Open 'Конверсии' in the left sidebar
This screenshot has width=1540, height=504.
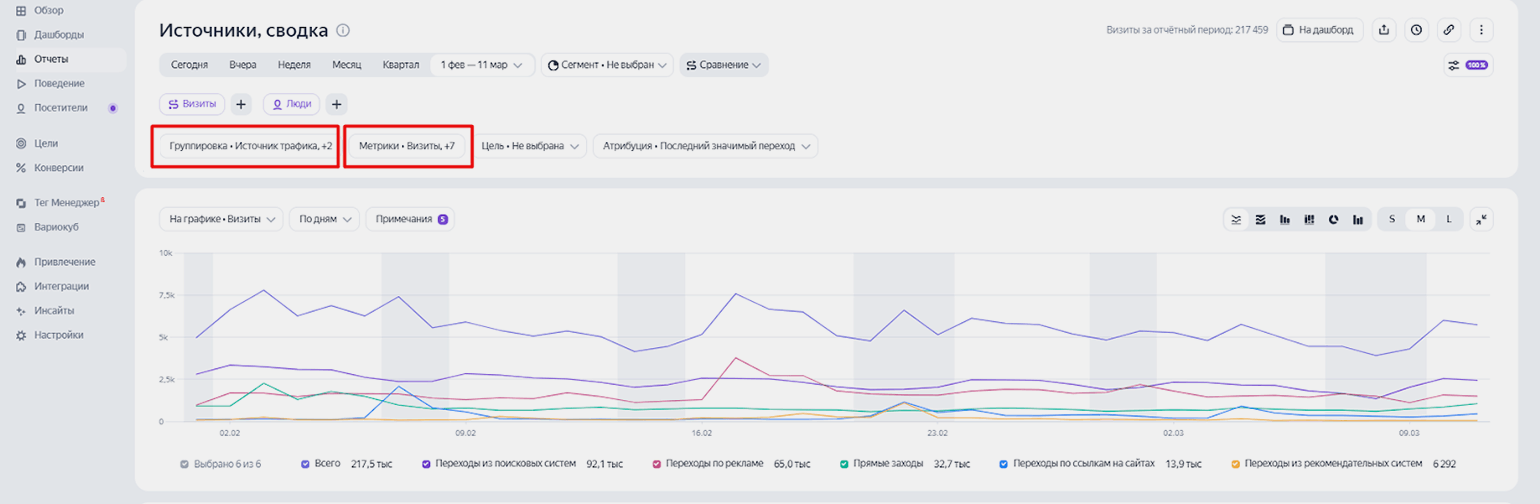tap(58, 168)
